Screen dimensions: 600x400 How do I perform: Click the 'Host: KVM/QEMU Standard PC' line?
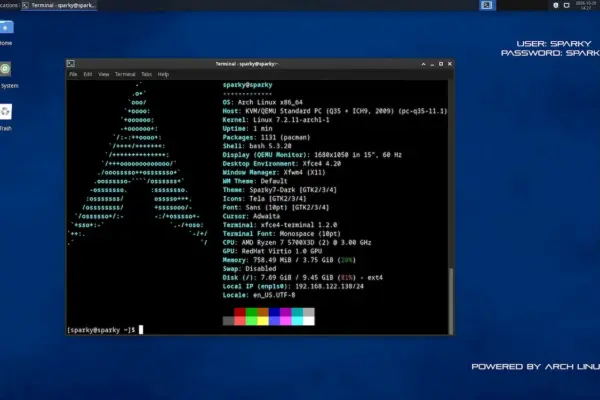point(335,111)
